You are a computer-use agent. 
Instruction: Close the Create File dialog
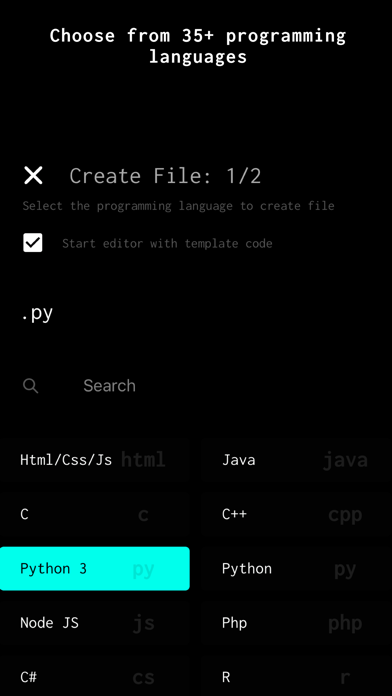33,175
